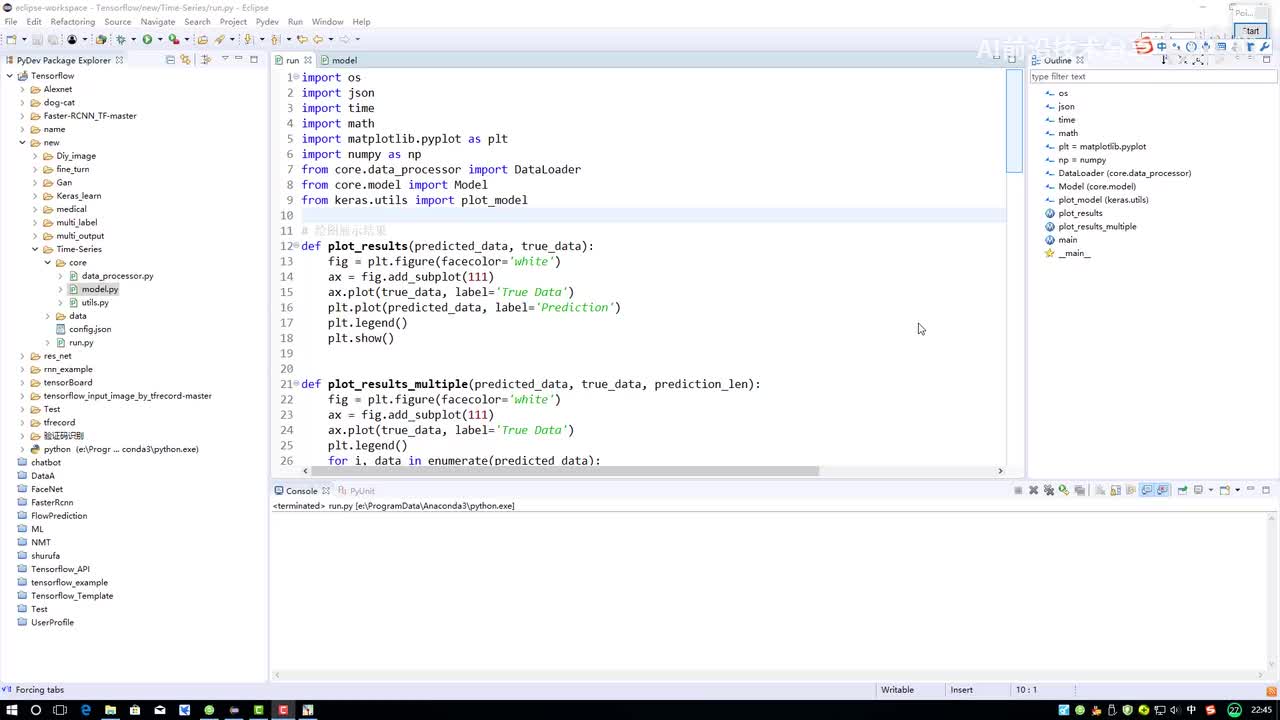Expand the data_processor.py tree node
The image size is (1280, 720).
[61, 276]
